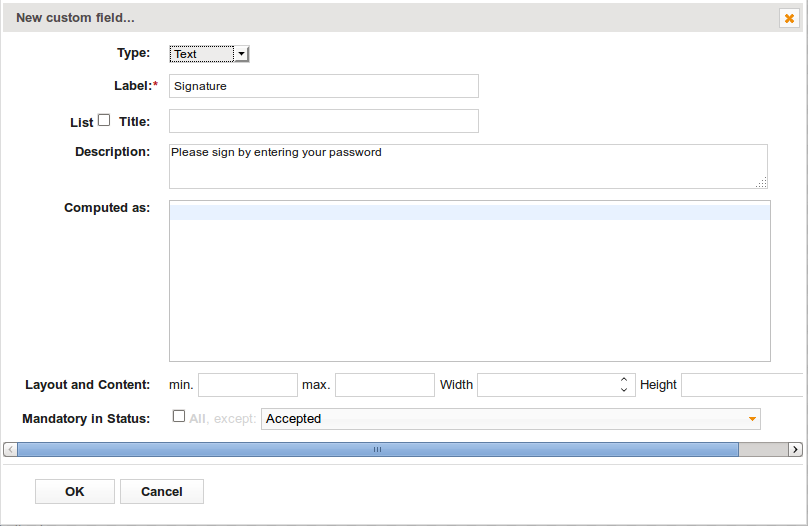Expand the Accepted status dropdown arrow
808x526 pixels.
coord(752,419)
